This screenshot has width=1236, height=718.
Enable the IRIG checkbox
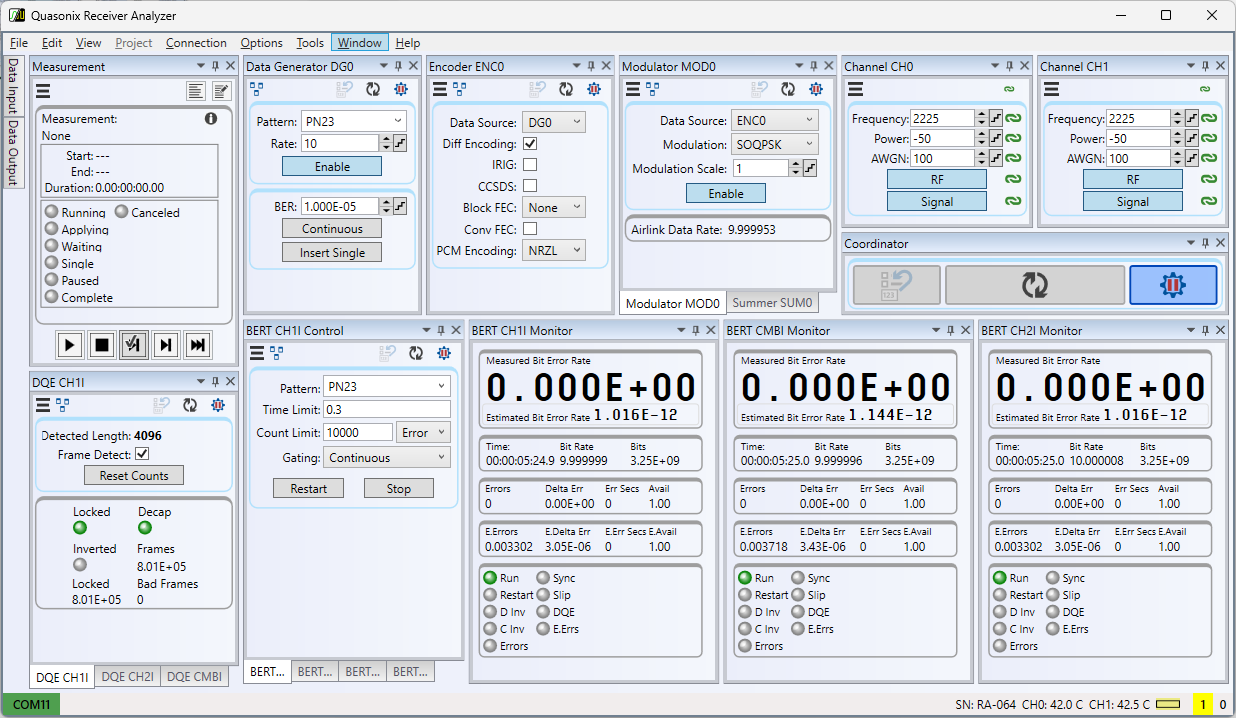click(x=530, y=165)
